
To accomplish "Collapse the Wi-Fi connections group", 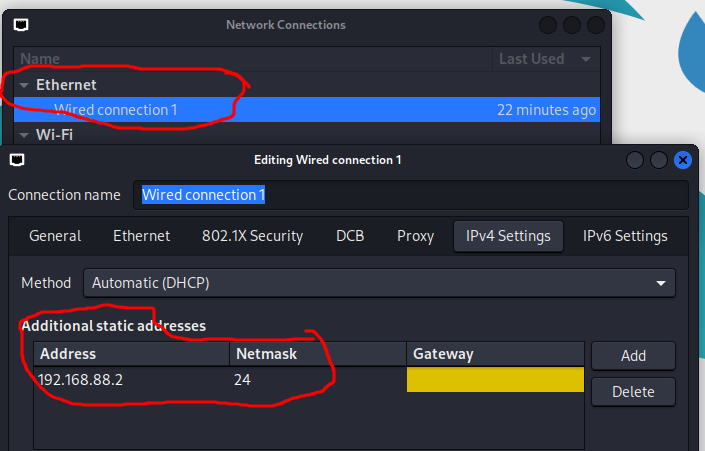I will [x=25, y=134].
